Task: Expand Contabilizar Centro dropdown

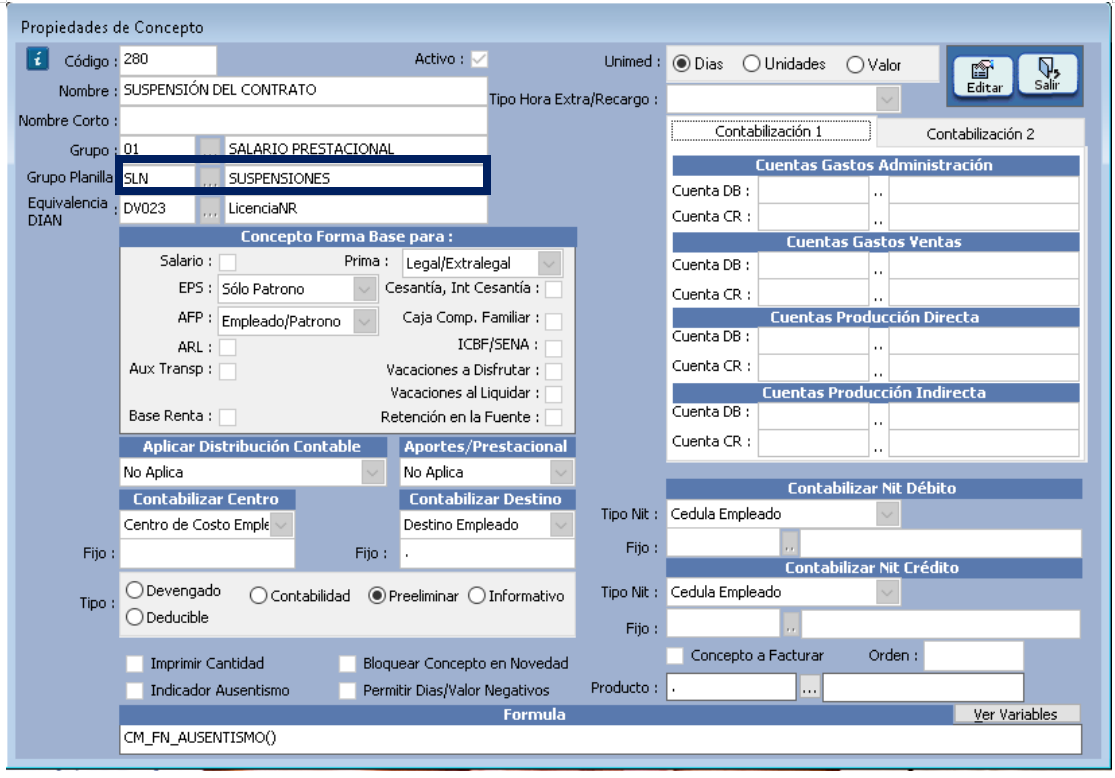Action: coord(282,525)
